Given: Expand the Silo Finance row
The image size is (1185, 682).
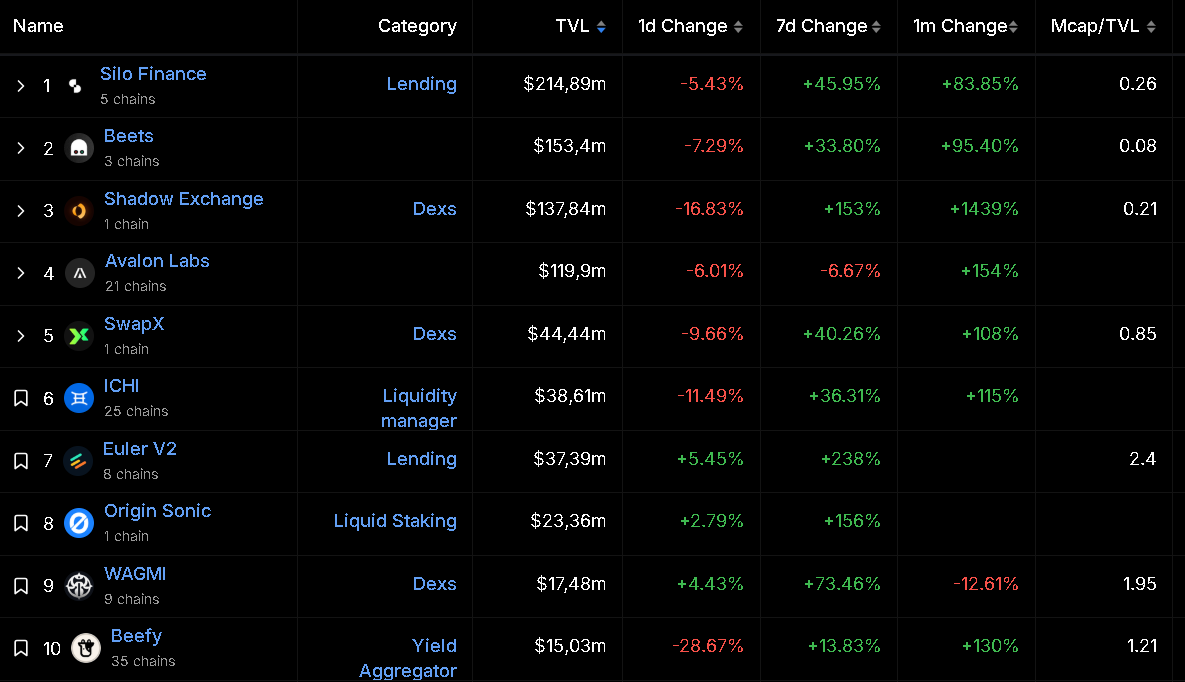Looking at the screenshot, I should click(21, 86).
